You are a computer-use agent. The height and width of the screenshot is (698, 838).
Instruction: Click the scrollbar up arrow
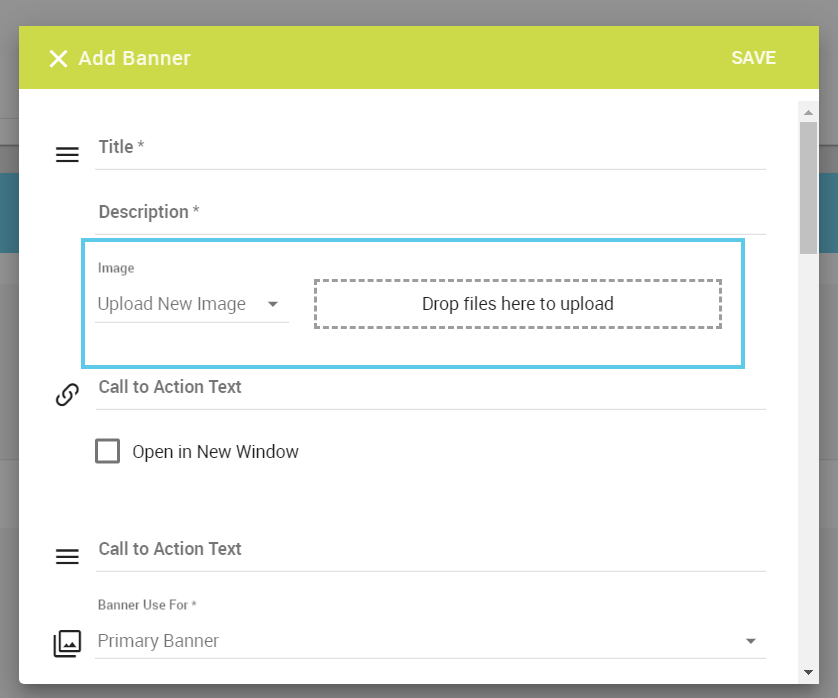pyautogui.click(x=808, y=112)
